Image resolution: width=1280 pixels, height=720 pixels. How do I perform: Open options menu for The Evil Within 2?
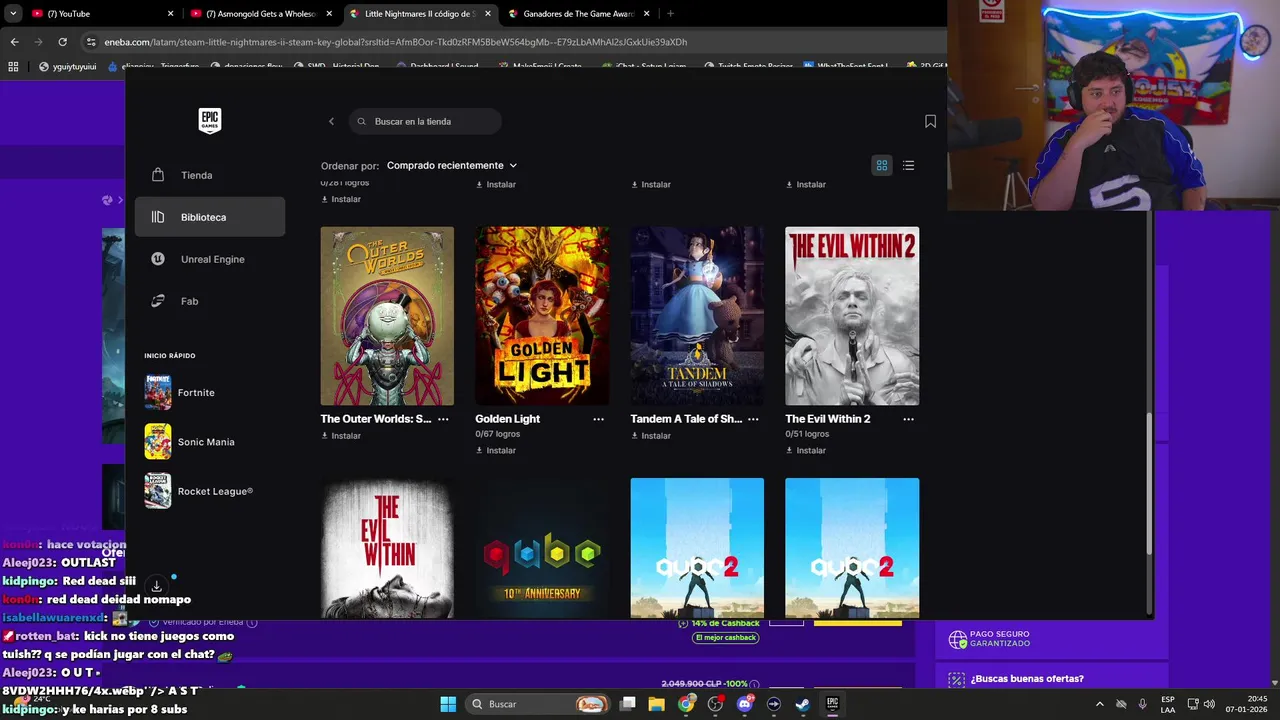point(908,419)
